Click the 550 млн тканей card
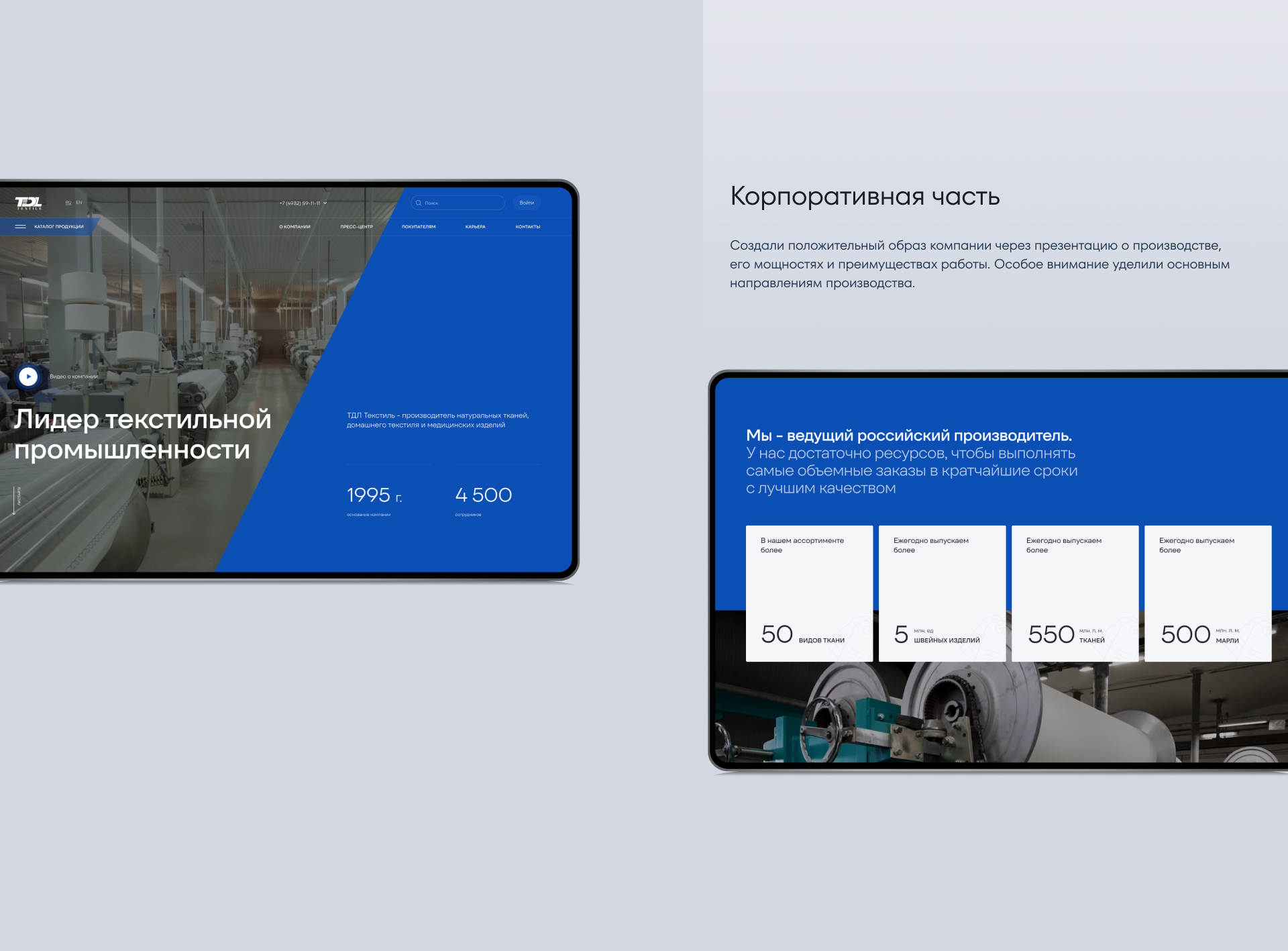 [1075, 593]
